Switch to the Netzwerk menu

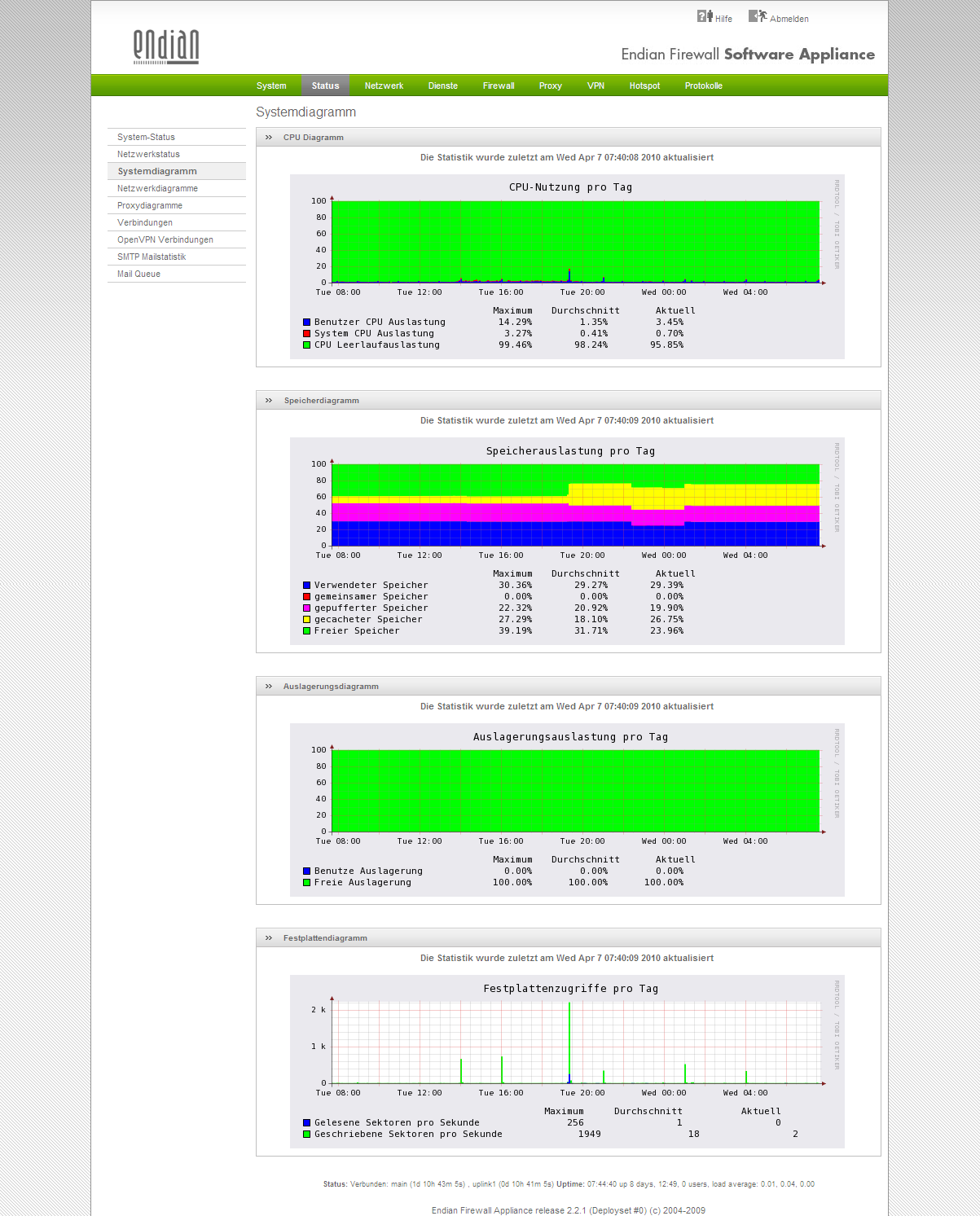(x=384, y=86)
